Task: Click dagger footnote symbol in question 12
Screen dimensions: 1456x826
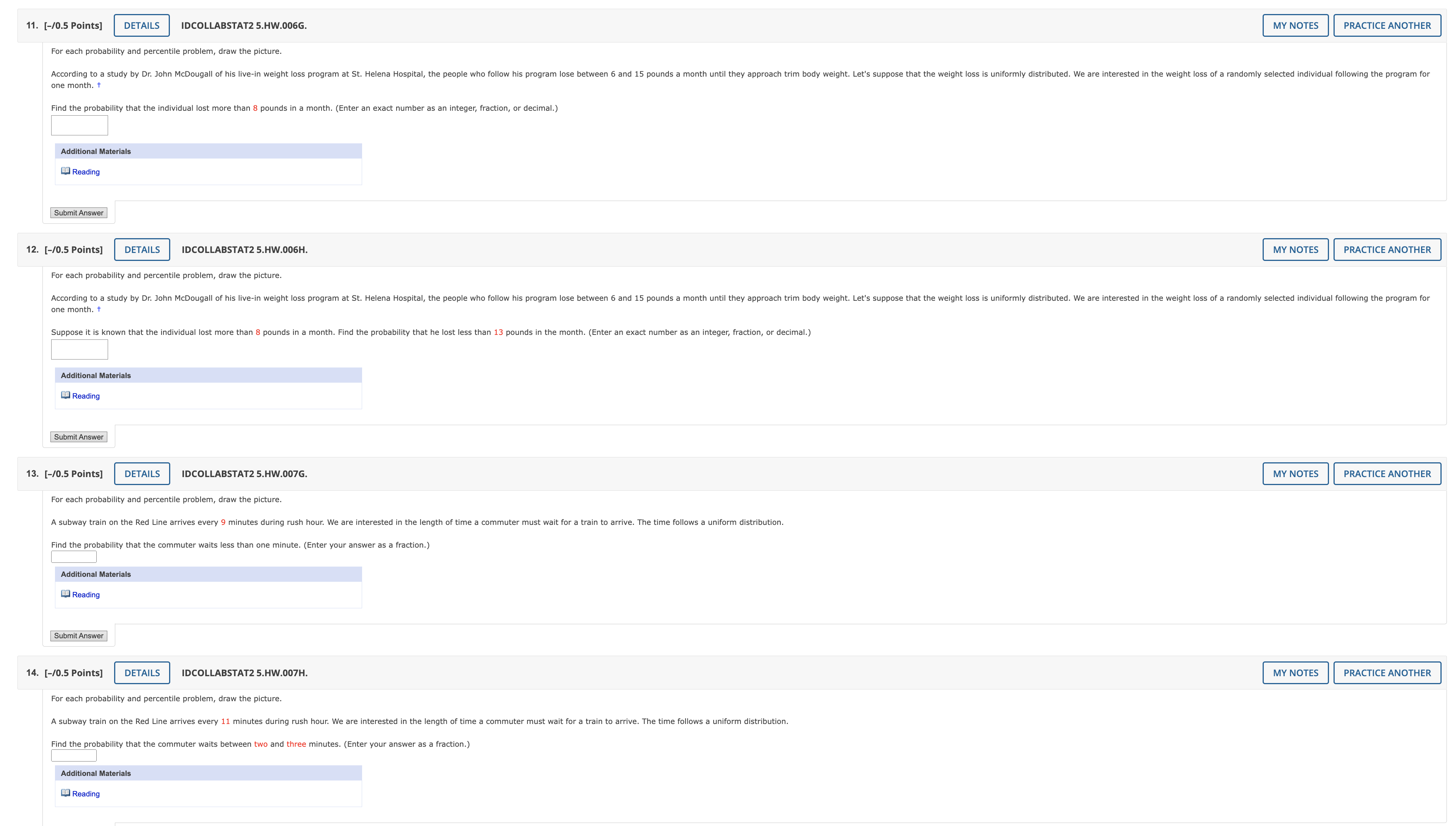Action: (99, 309)
